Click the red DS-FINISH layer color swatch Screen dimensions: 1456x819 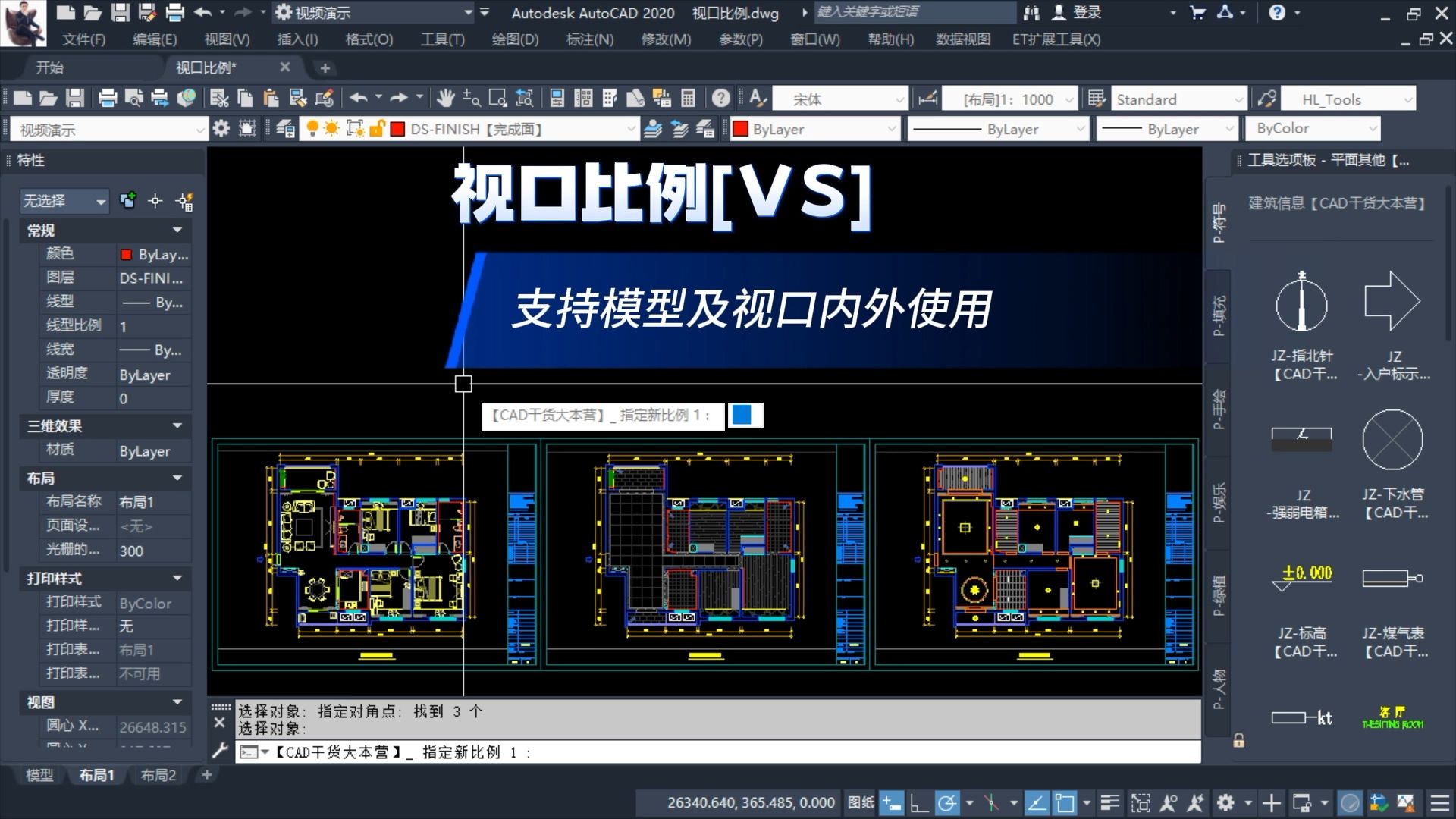click(x=397, y=128)
